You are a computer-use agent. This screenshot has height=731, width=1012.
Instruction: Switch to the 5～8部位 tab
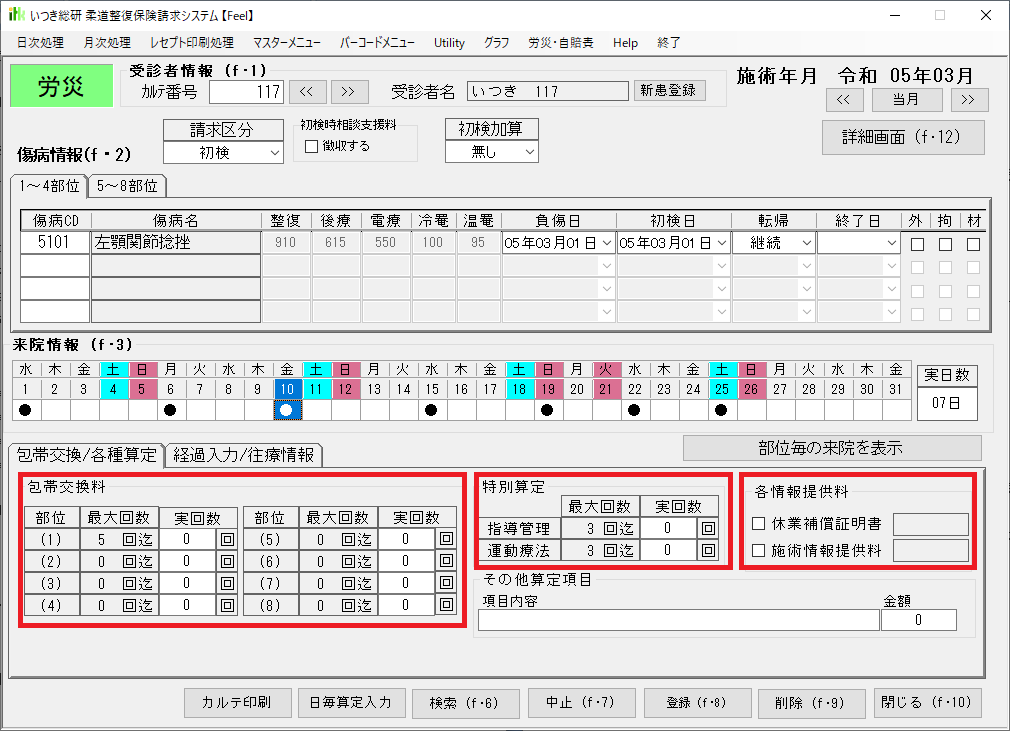[127, 185]
